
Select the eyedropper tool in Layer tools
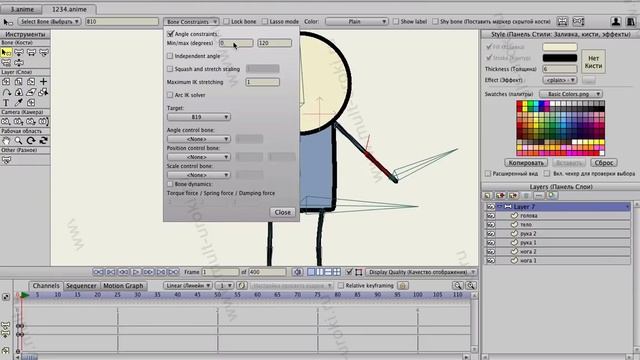point(18,103)
